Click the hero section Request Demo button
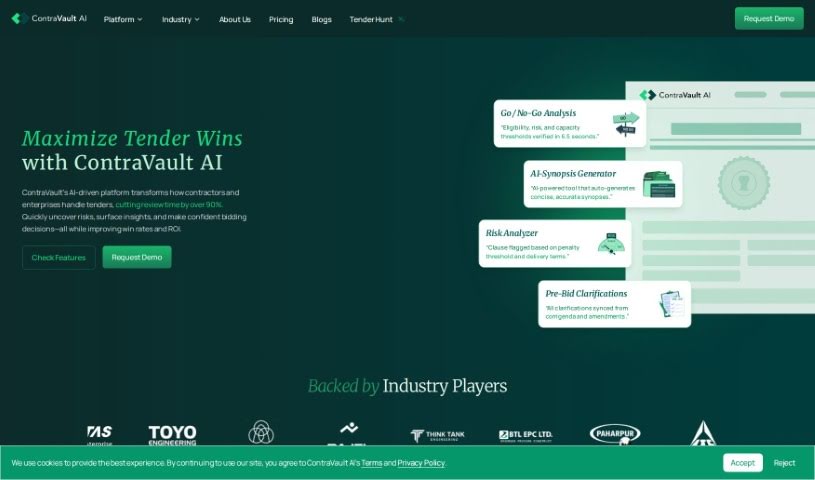 point(137,257)
